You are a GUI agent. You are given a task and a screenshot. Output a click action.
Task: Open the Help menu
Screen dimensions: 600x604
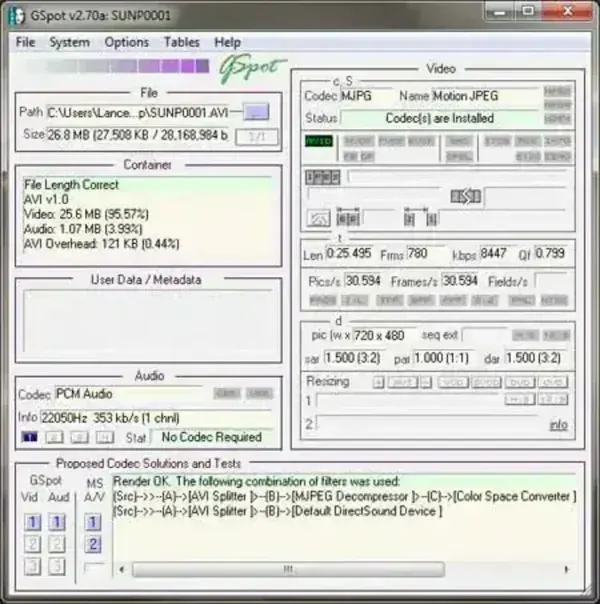click(228, 42)
